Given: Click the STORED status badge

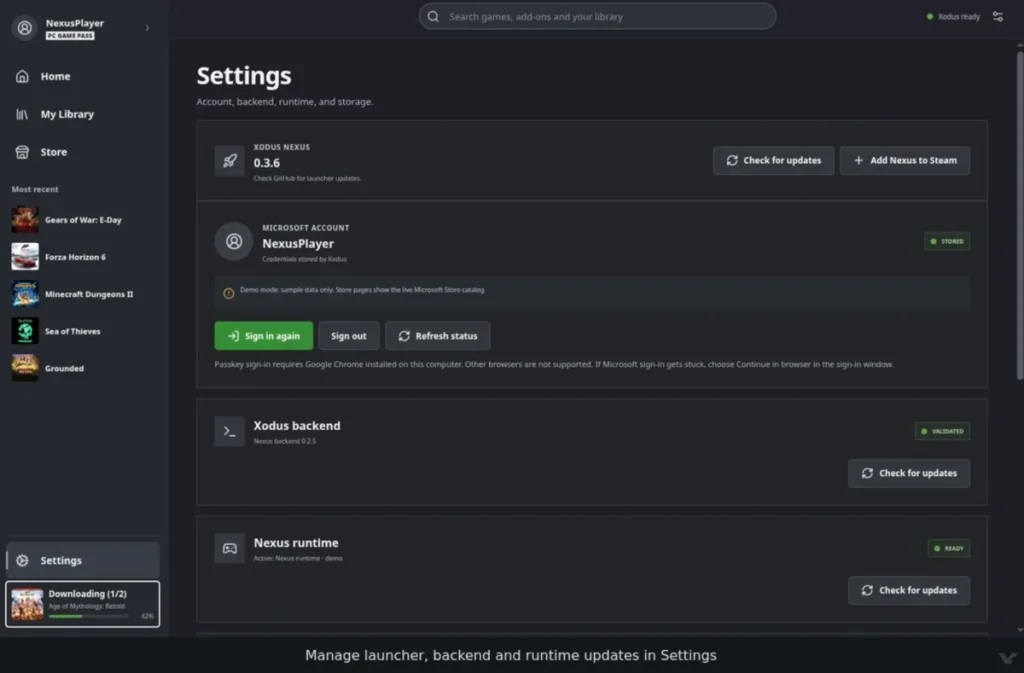Looking at the screenshot, I should pos(947,242).
